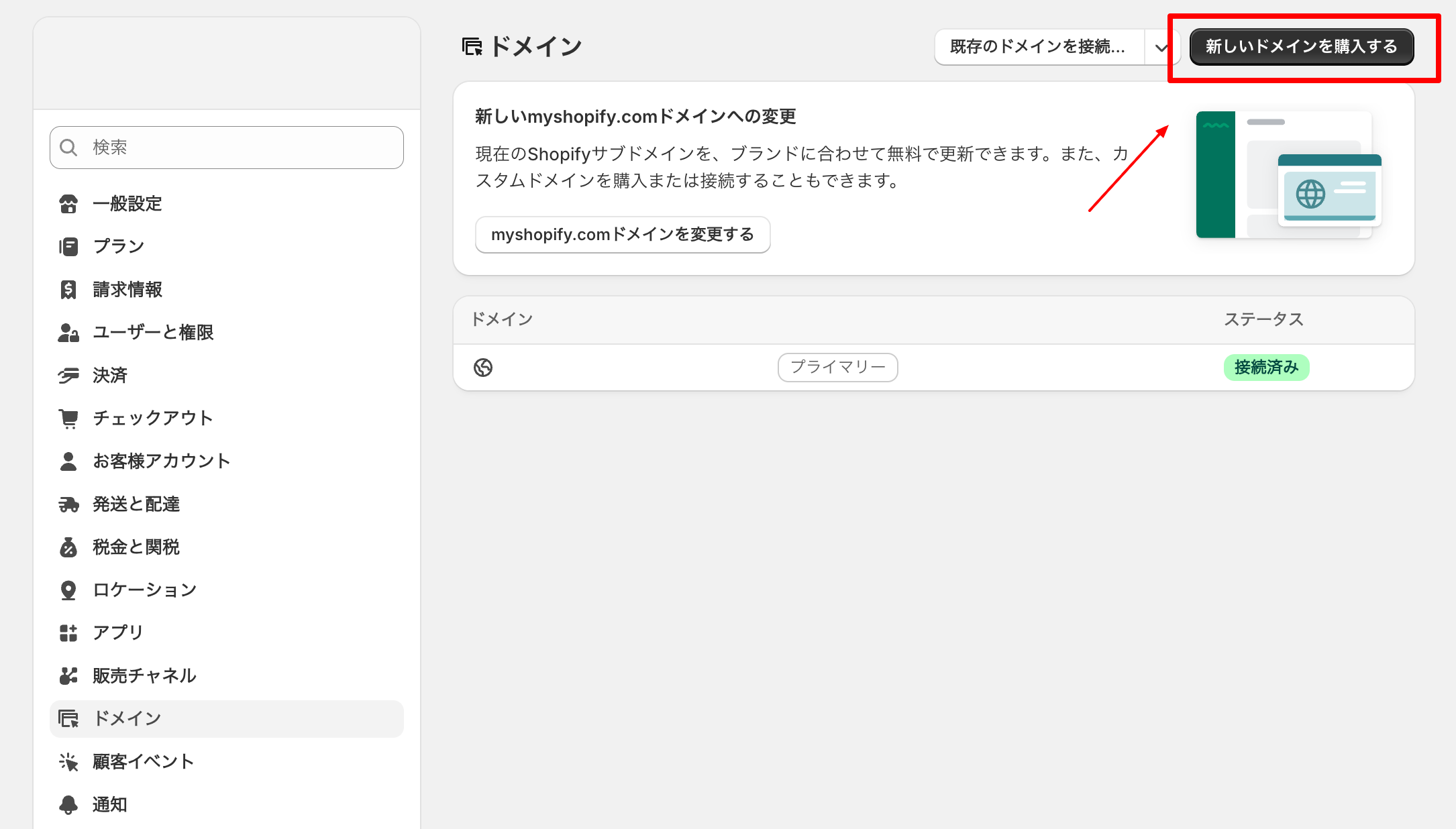
Task: Click the bell icon next to 通知
Action: click(x=68, y=805)
